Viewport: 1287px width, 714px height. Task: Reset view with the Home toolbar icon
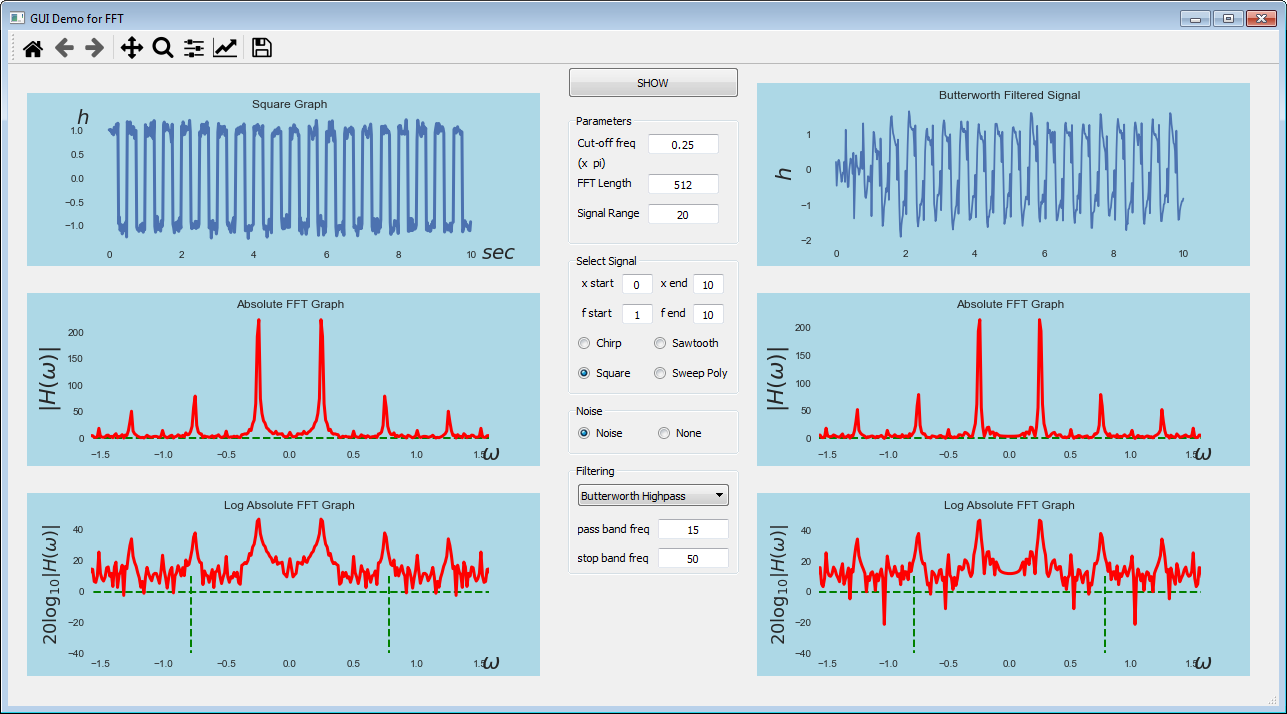[33, 48]
